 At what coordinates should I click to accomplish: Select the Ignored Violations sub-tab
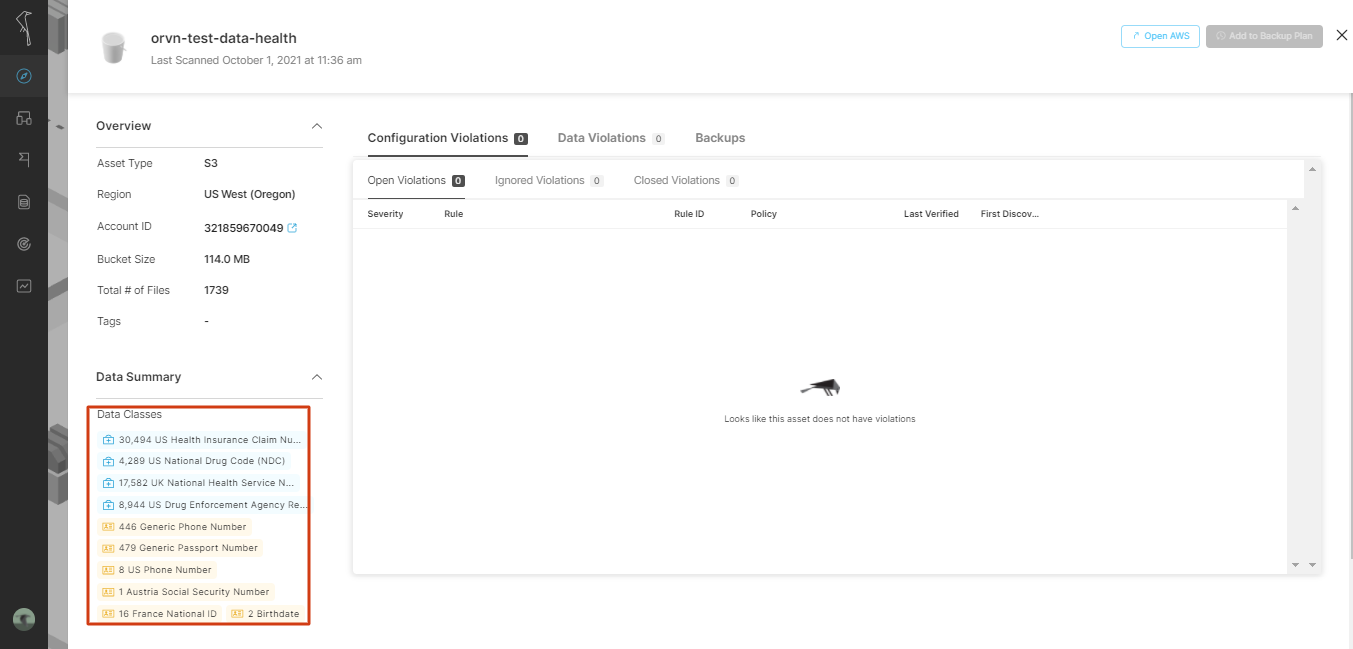pos(549,181)
